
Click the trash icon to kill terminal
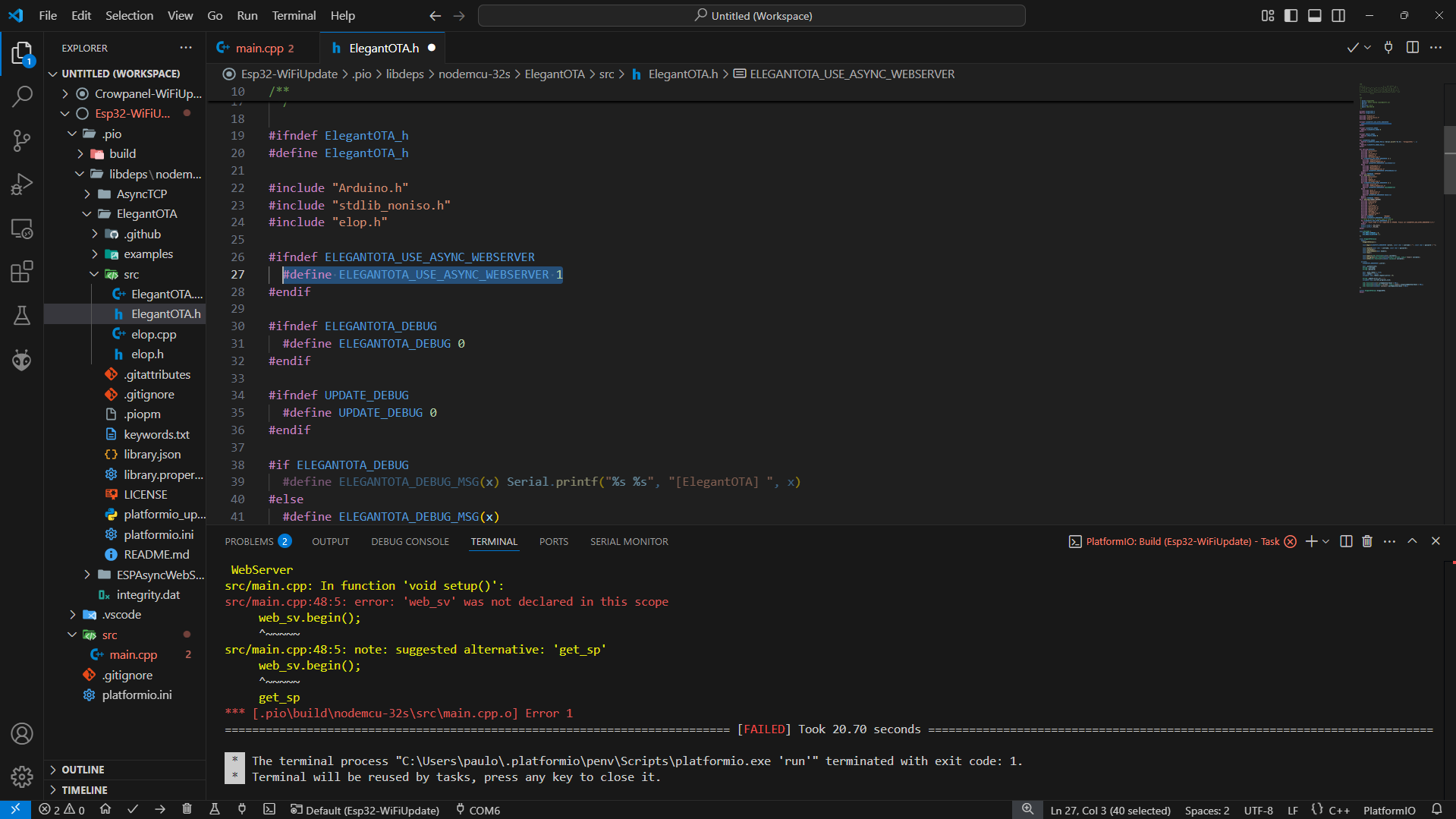tap(1367, 541)
